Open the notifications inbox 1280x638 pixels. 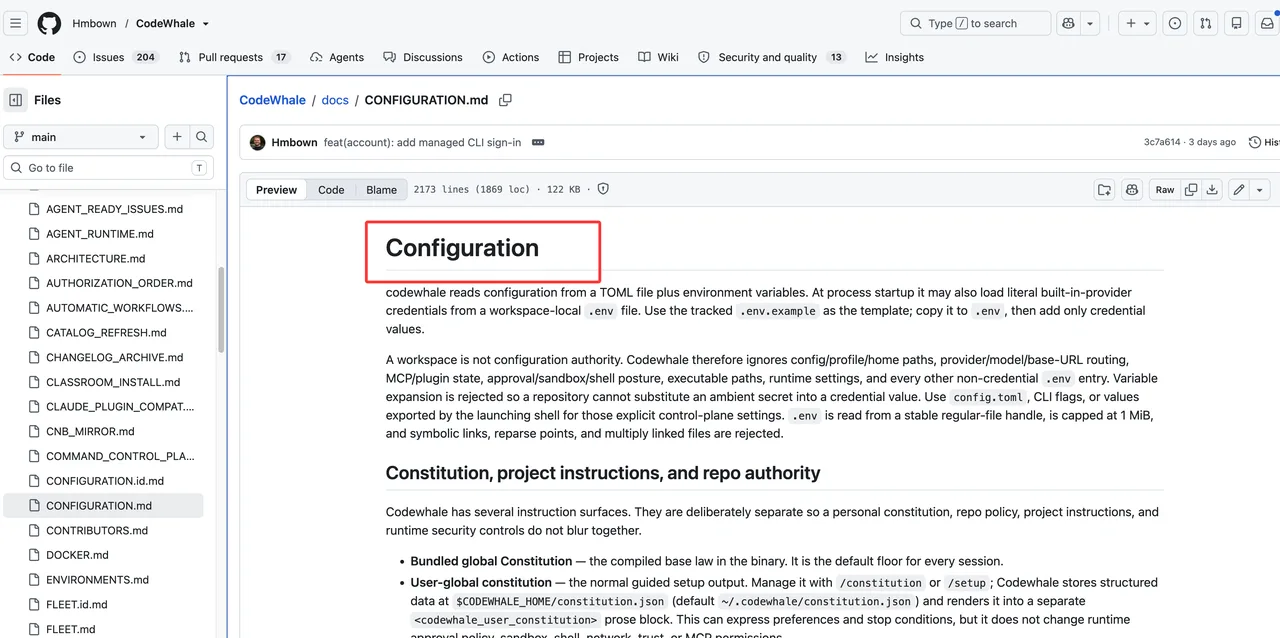[x=1267, y=23]
